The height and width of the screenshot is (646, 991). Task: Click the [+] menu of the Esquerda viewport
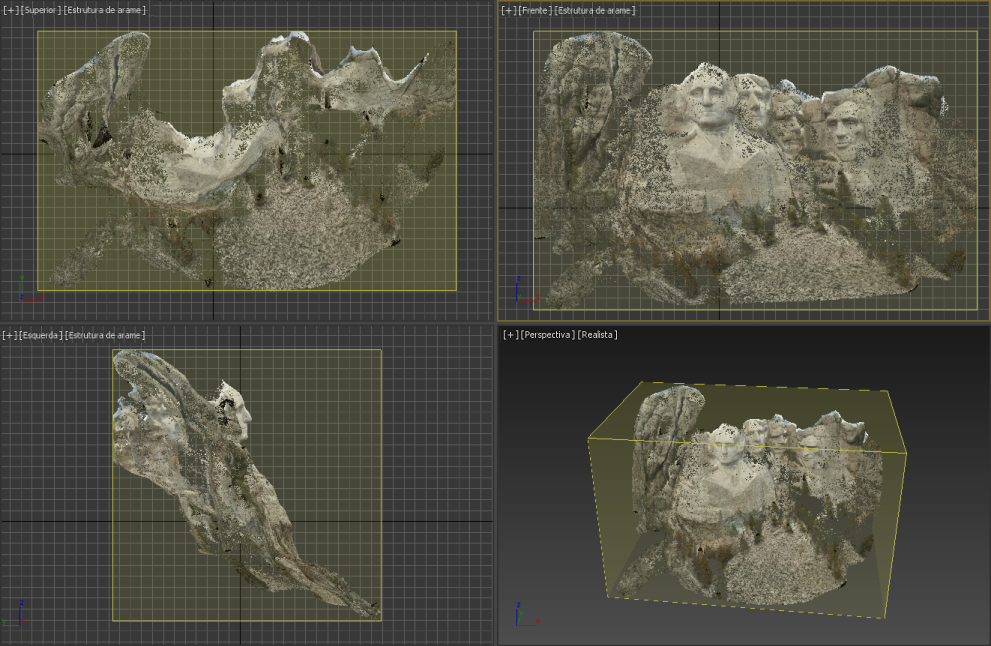point(10,335)
